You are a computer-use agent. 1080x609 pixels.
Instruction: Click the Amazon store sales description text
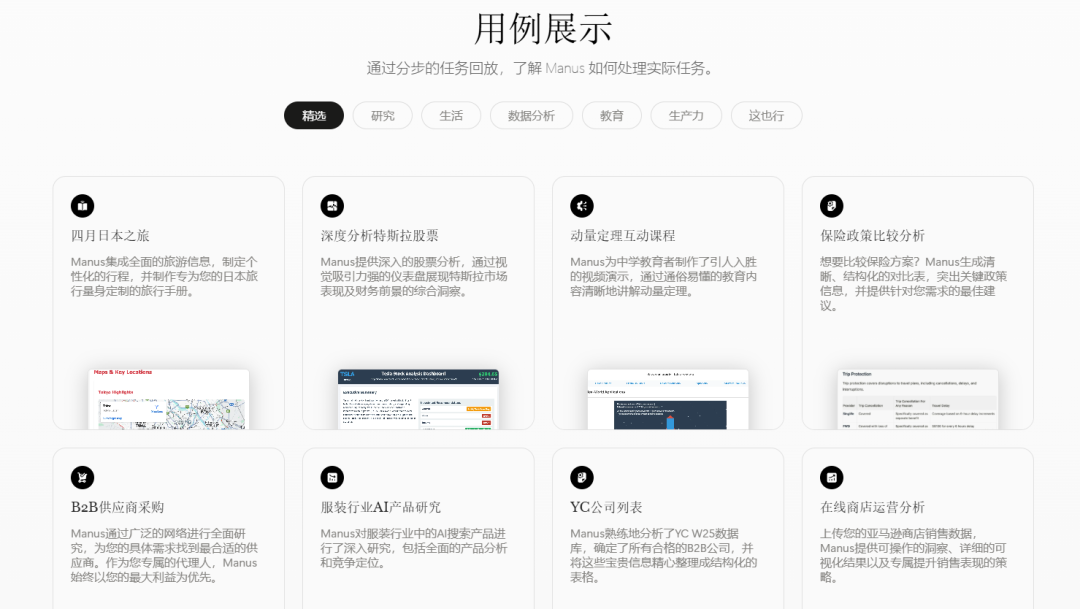913,555
